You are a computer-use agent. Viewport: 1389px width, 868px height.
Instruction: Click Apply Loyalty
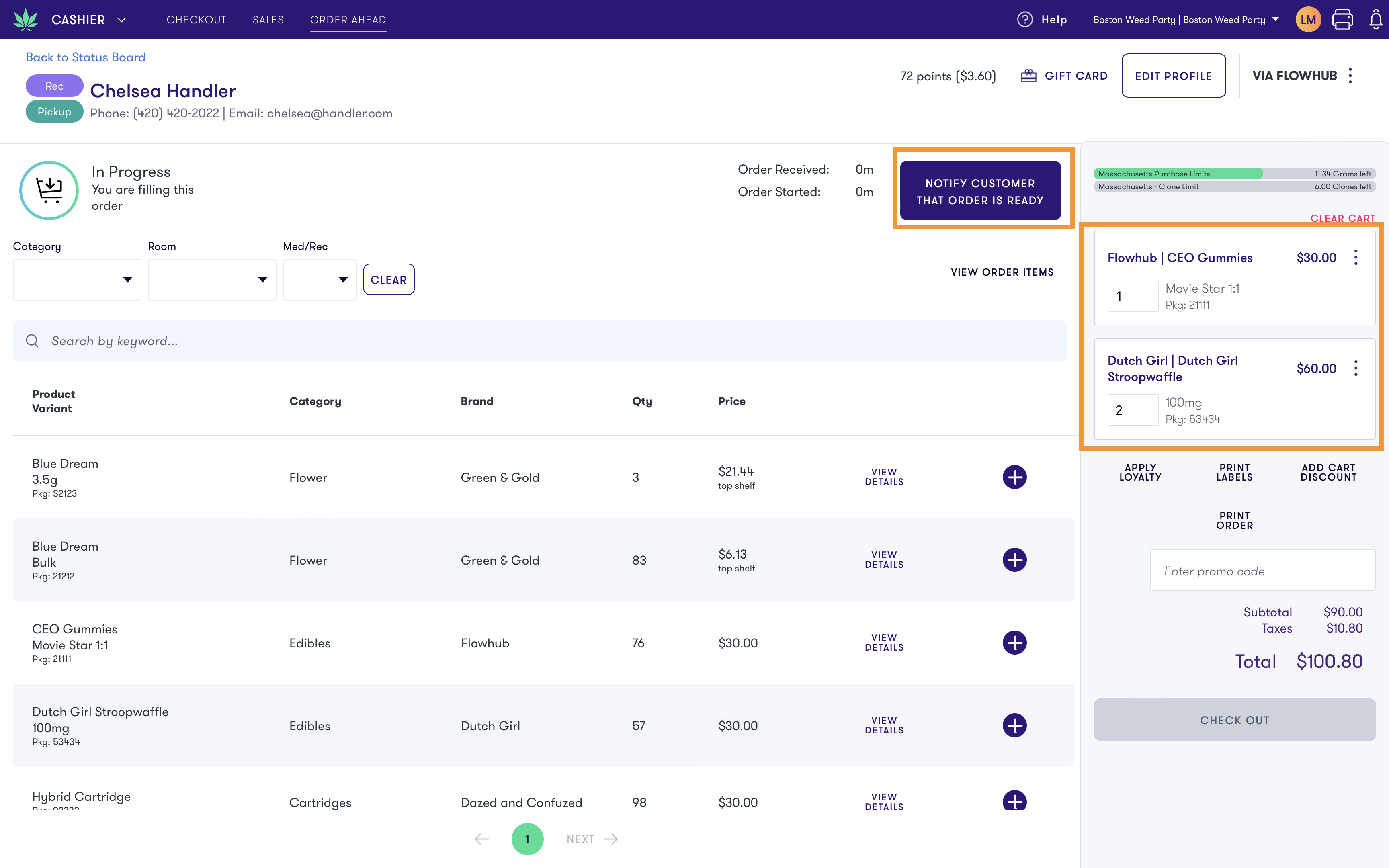pyautogui.click(x=1140, y=473)
